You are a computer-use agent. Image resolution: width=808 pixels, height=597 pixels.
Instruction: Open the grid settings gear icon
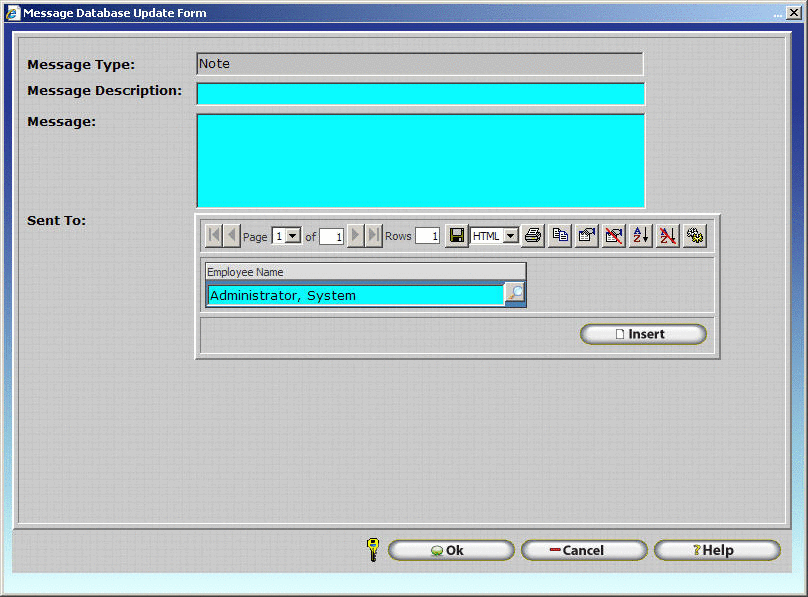point(694,236)
